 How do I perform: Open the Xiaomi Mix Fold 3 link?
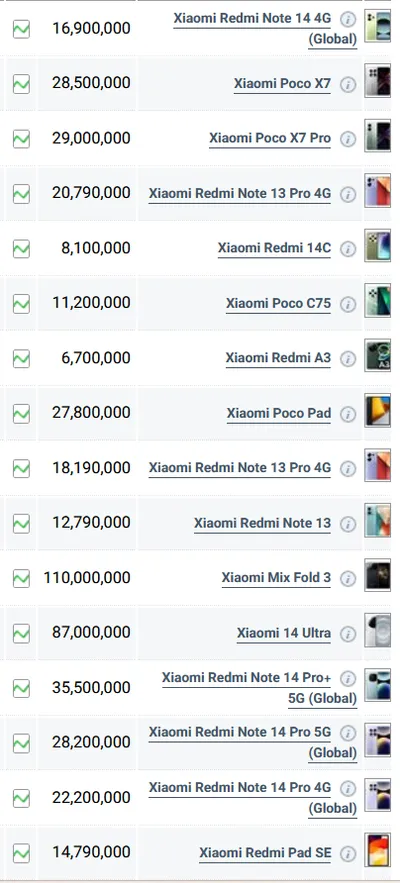[x=276, y=578]
